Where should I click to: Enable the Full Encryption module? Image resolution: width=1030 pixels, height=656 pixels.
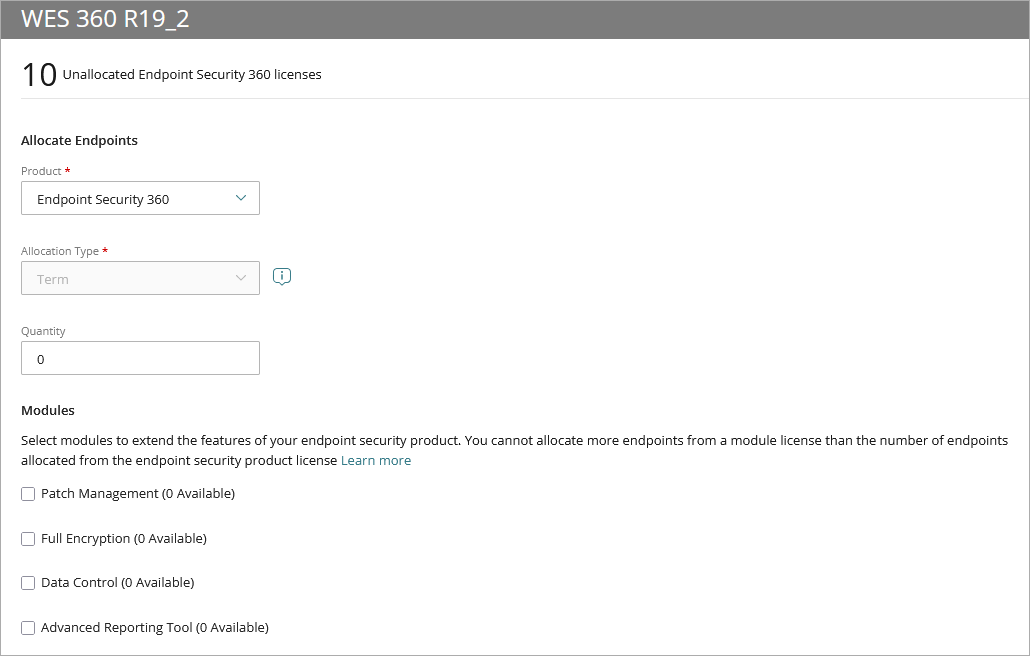pos(28,538)
